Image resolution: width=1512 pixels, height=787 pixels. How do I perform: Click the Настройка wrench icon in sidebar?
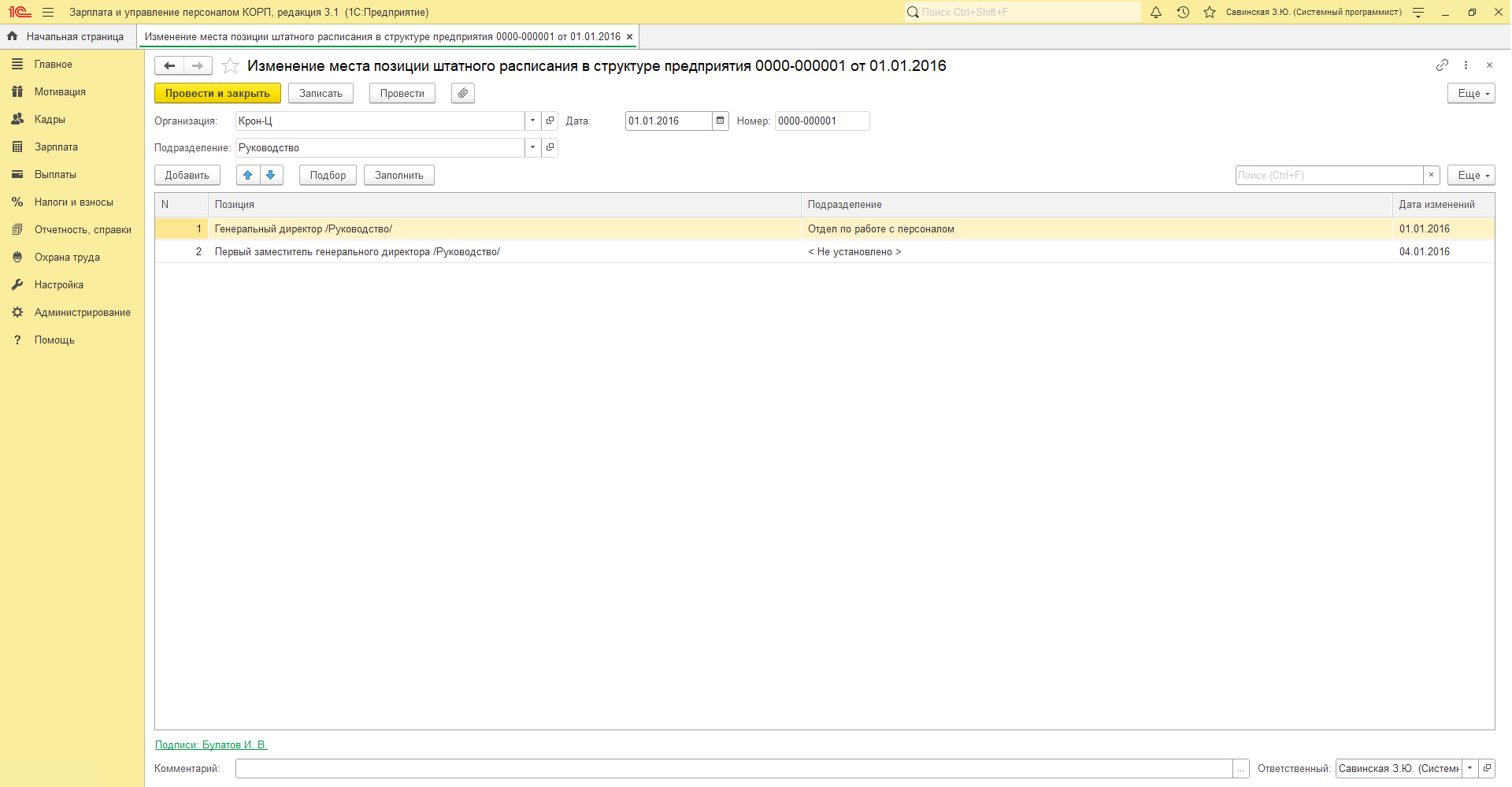[x=17, y=284]
